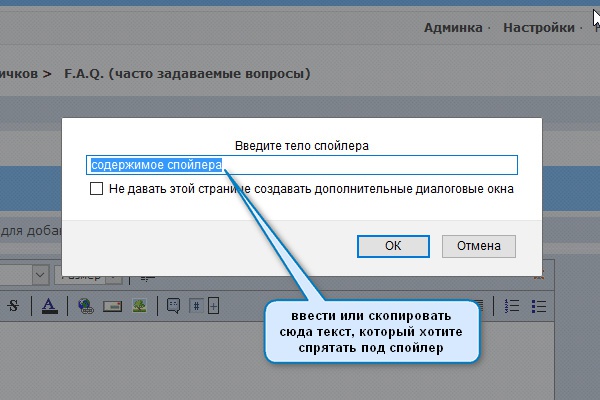Open the Админка link
600x400 pixels.
click(453, 28)
